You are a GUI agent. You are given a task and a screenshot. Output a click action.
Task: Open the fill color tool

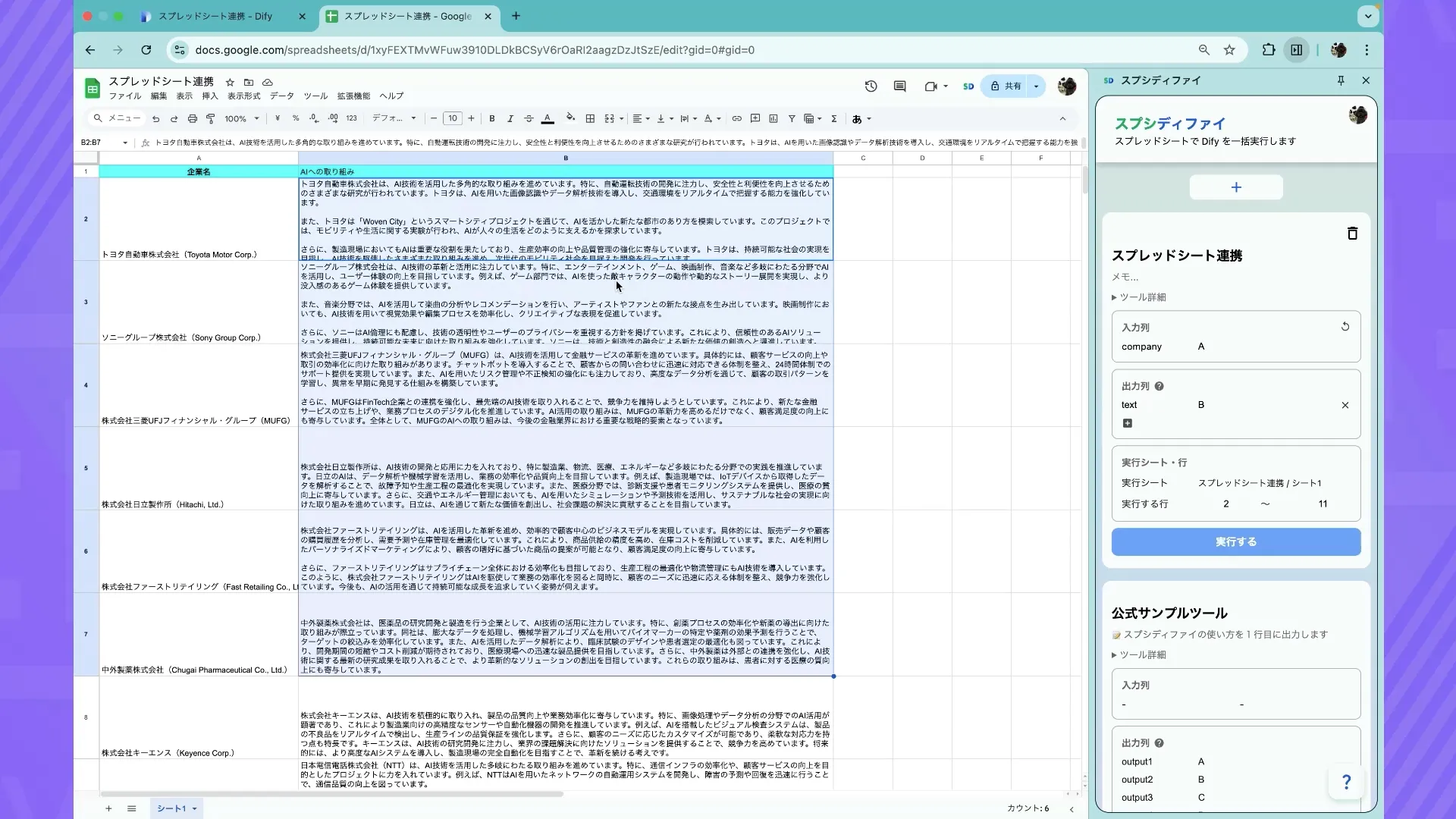tap(571, 118)
